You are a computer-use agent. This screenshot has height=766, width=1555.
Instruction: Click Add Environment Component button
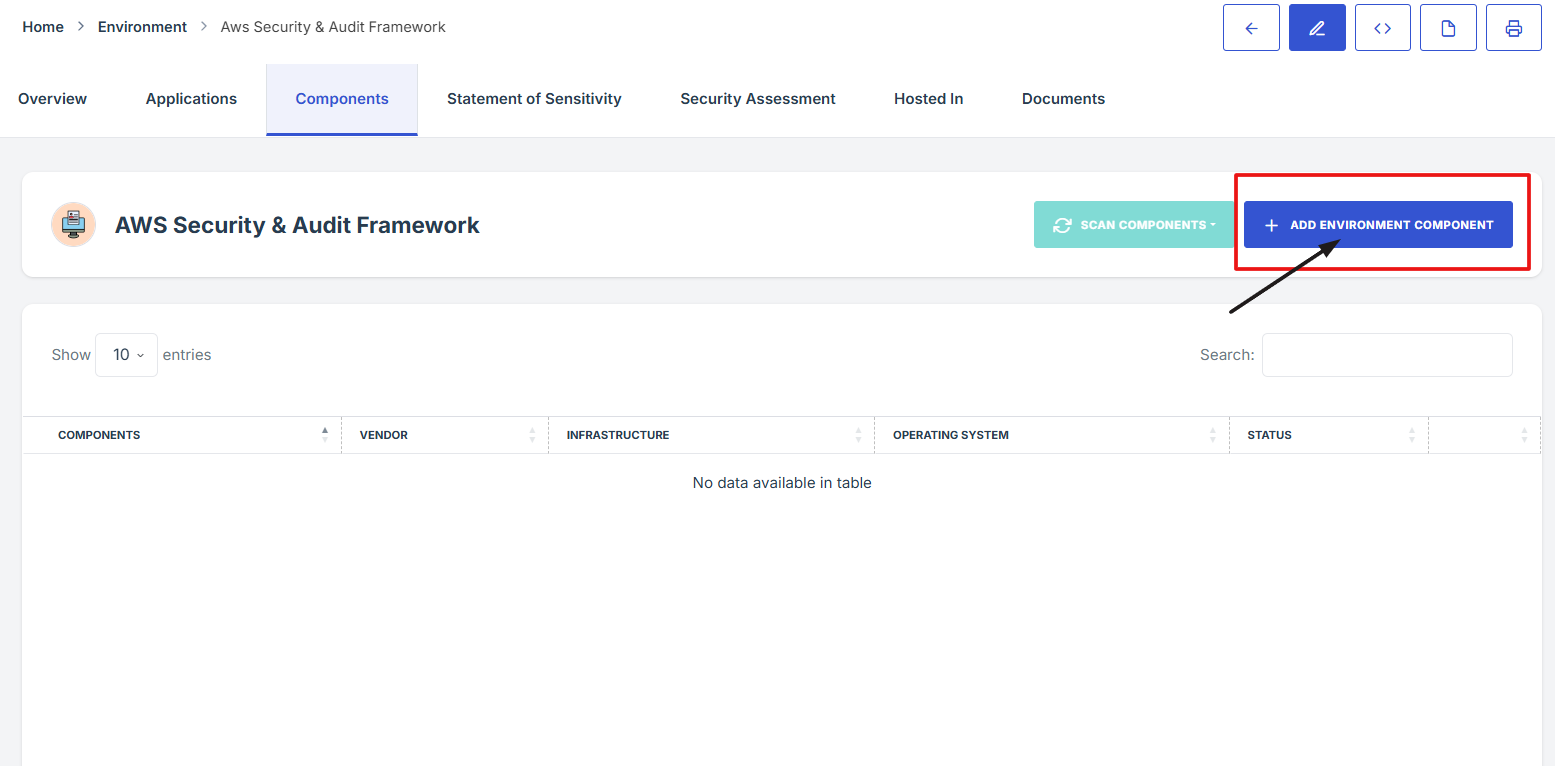(1377, 225)
